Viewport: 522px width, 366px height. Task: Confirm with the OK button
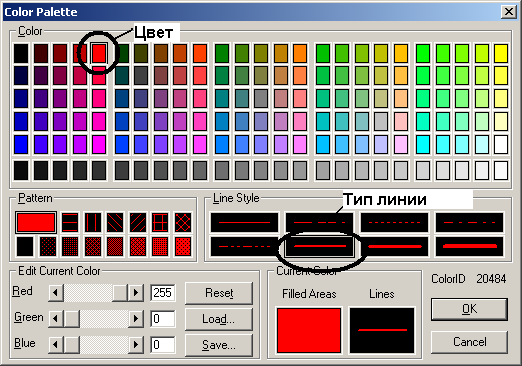coord(469,309)
